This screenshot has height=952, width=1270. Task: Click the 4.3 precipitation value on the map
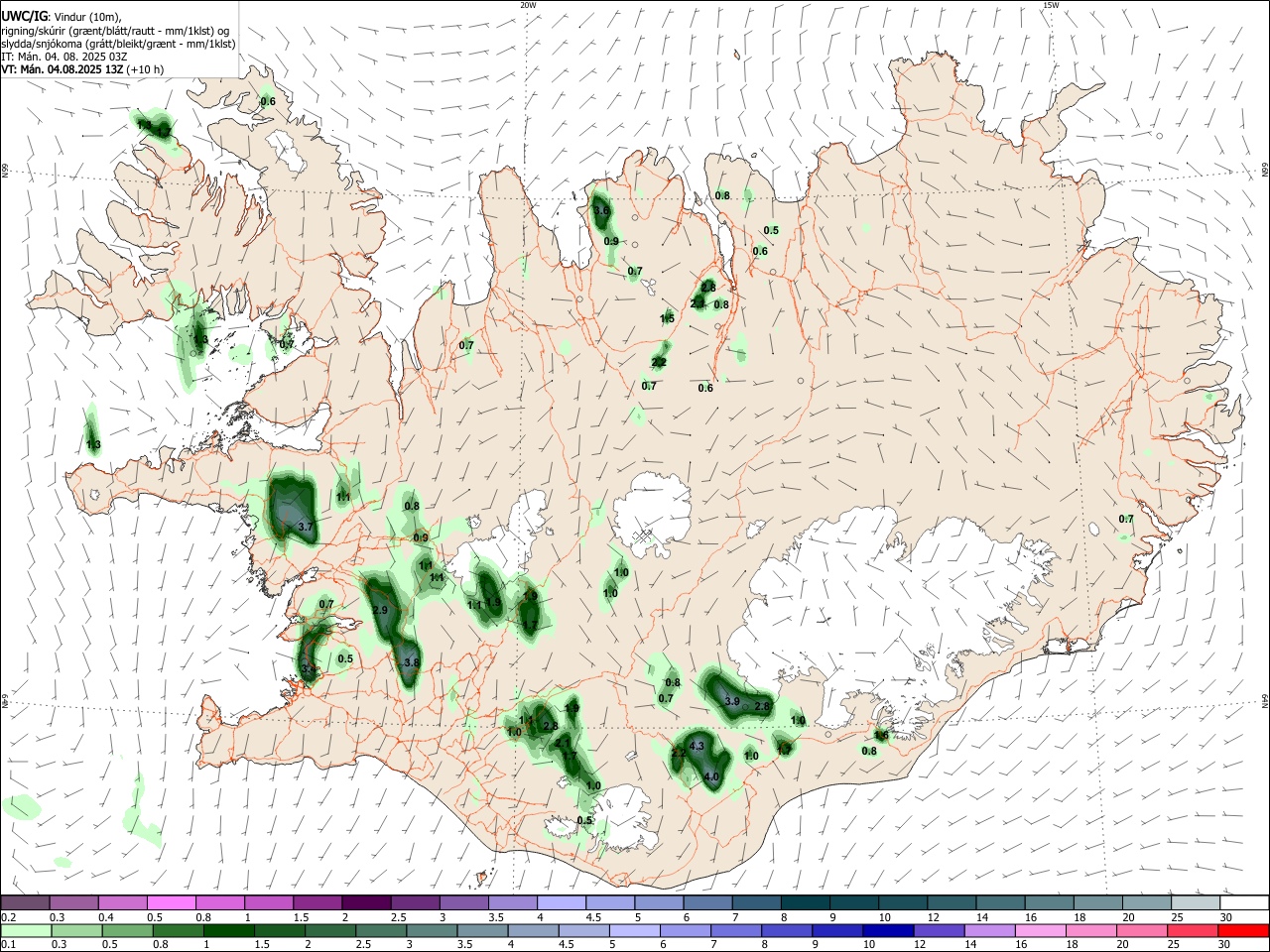click(x=697, y=746)
